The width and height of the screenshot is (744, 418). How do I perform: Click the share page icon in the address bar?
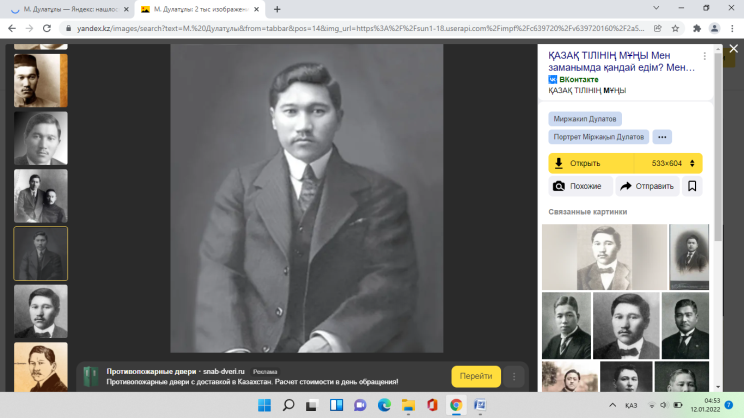point(658,28)
